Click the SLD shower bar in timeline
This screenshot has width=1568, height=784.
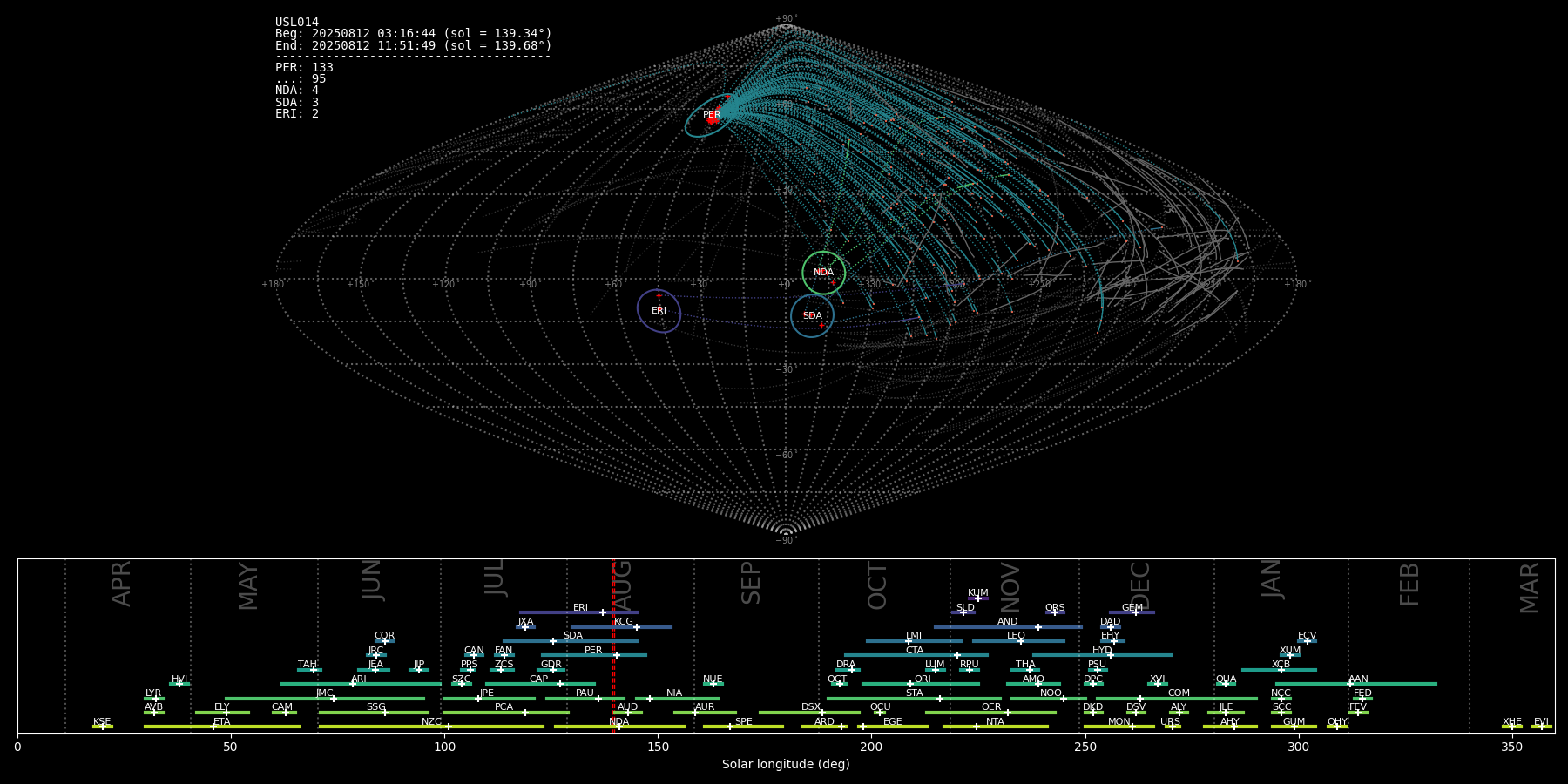click(x=963, y=612)
